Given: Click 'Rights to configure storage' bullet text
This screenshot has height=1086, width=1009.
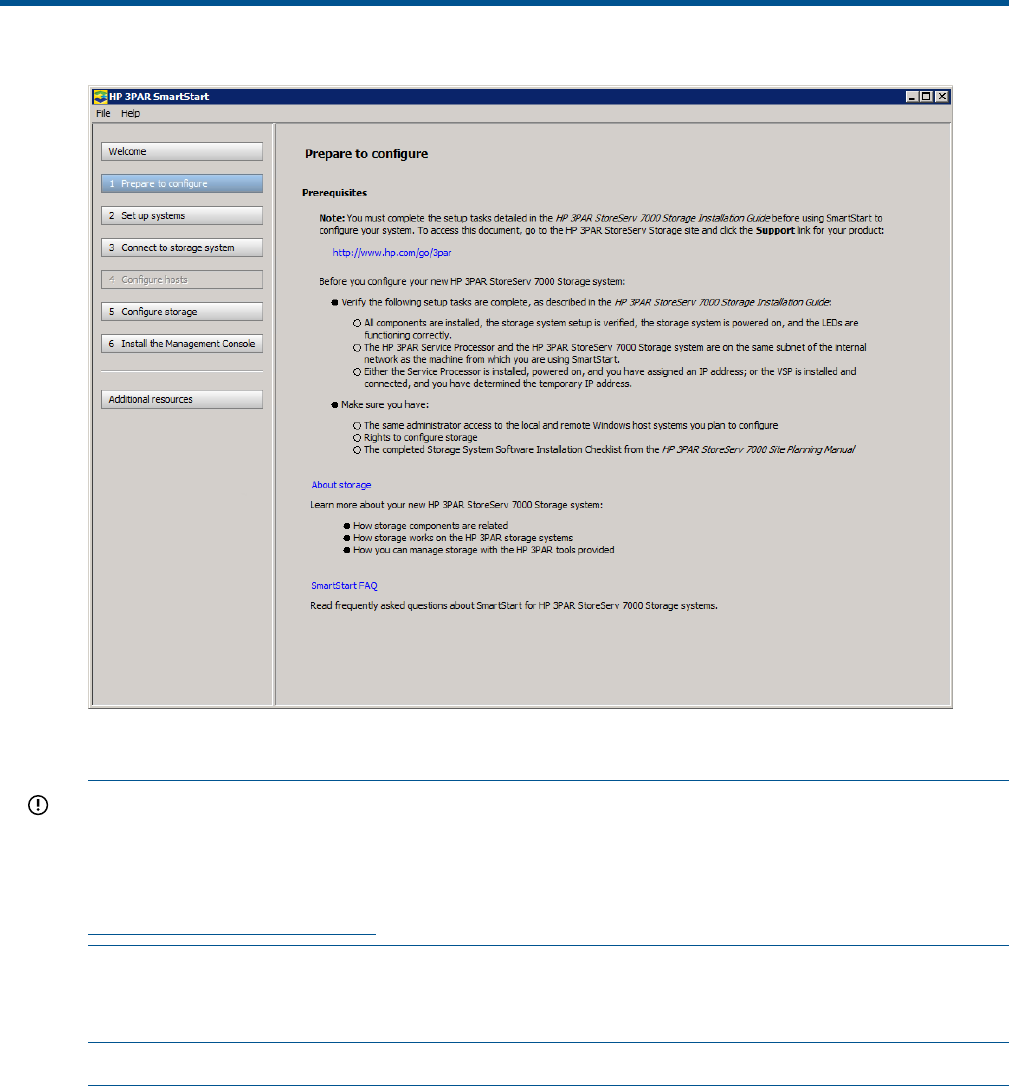Looking at the screenshot, I should click(420, 438).
